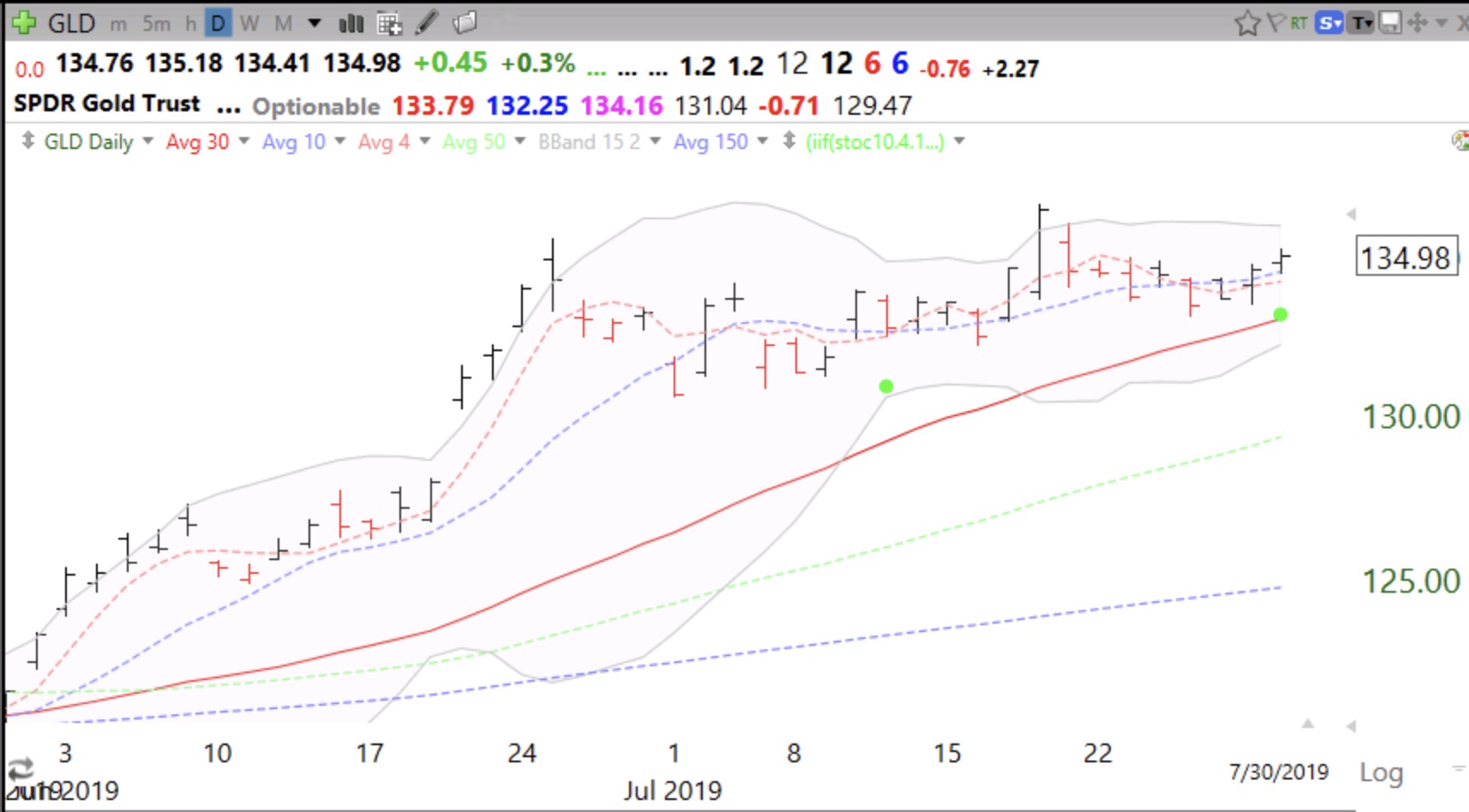This screenshot has width=1469, height=812.
Task: Switch to the h hourly timeframe
Action: [190, 23]
